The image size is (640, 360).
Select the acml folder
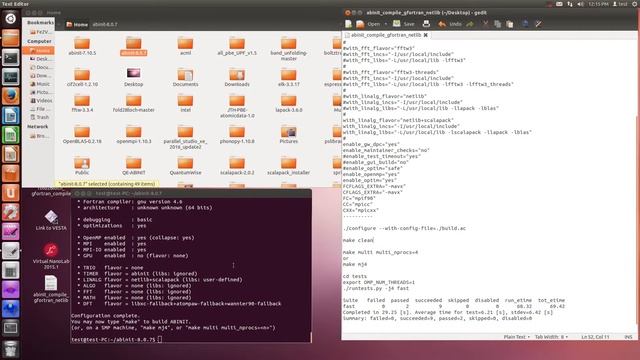[185, 46]
